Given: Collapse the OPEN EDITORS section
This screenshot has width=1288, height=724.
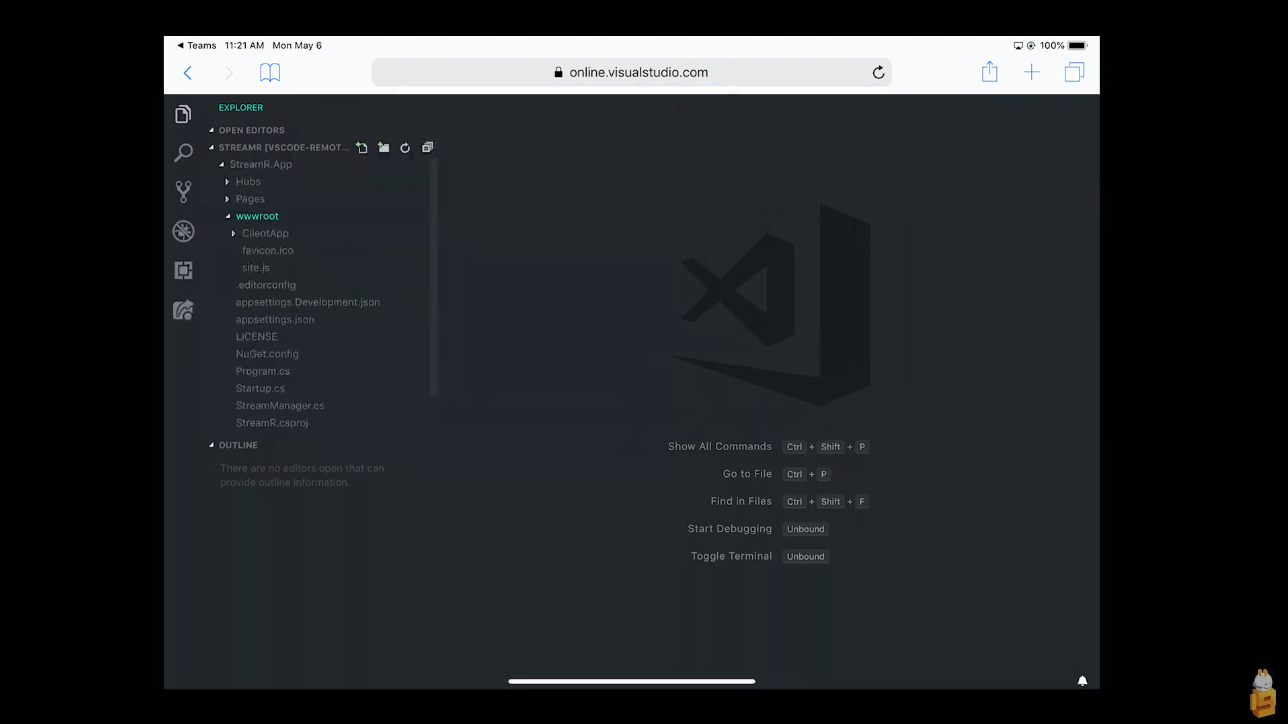Looking at the screenshot, I should click(x=252, y=130).
